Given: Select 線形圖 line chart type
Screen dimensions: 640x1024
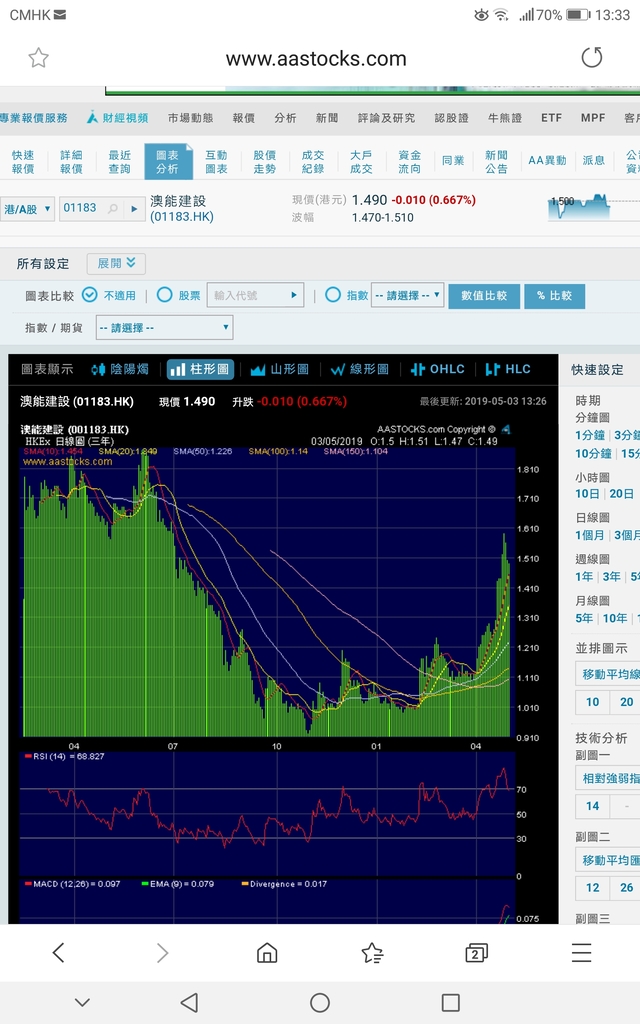Looking at the screenshot, I should [x=360, y=370].
